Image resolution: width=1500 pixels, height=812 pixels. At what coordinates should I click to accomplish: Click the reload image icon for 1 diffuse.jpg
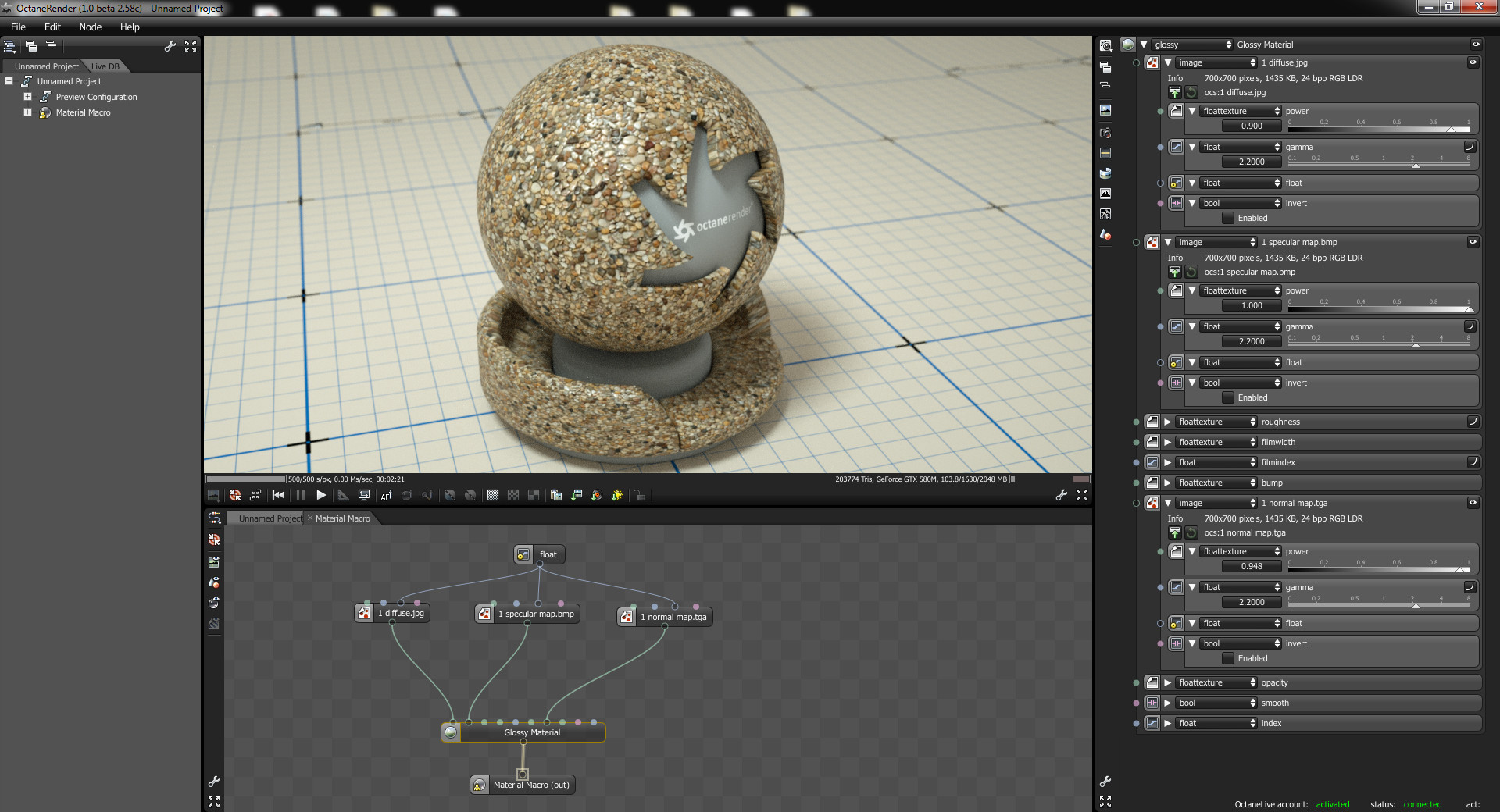point(1191,92)
